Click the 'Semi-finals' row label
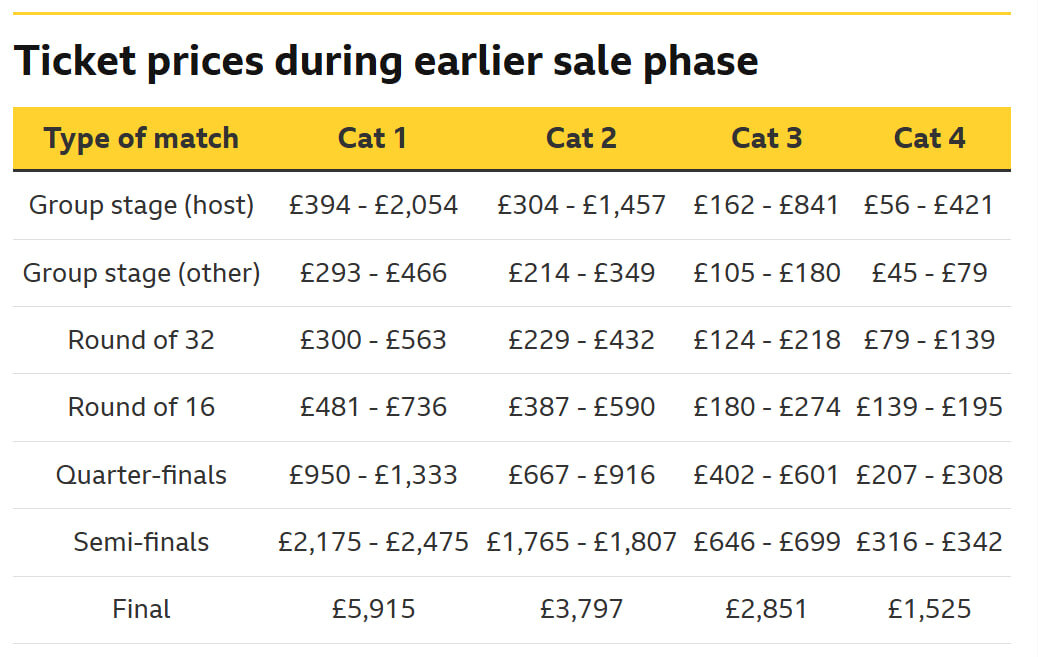Image resolution: width=1038 pixels, height=657 pixels. pos(141,542)
